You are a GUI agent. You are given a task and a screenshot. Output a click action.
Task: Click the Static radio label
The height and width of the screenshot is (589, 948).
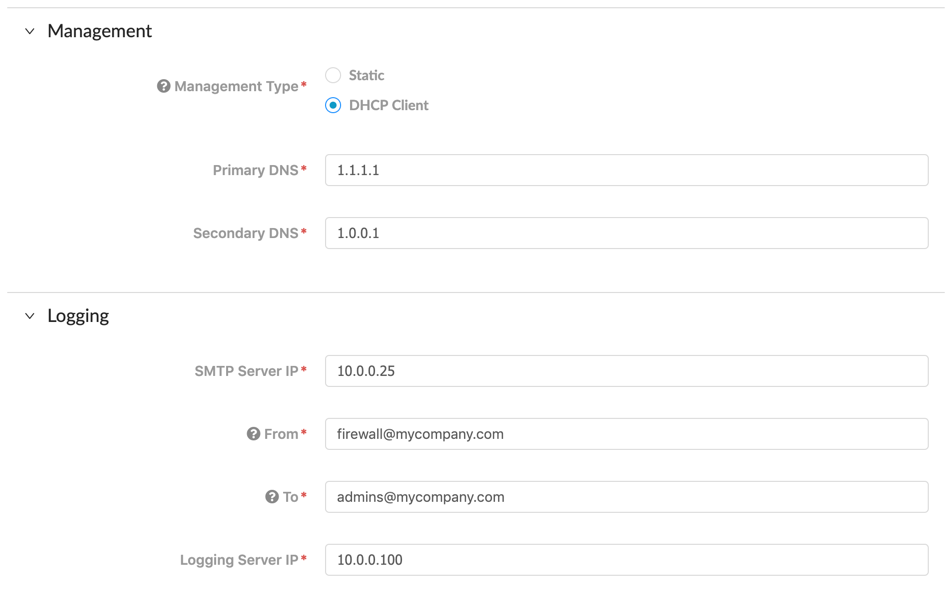click(x=367, y=75)
